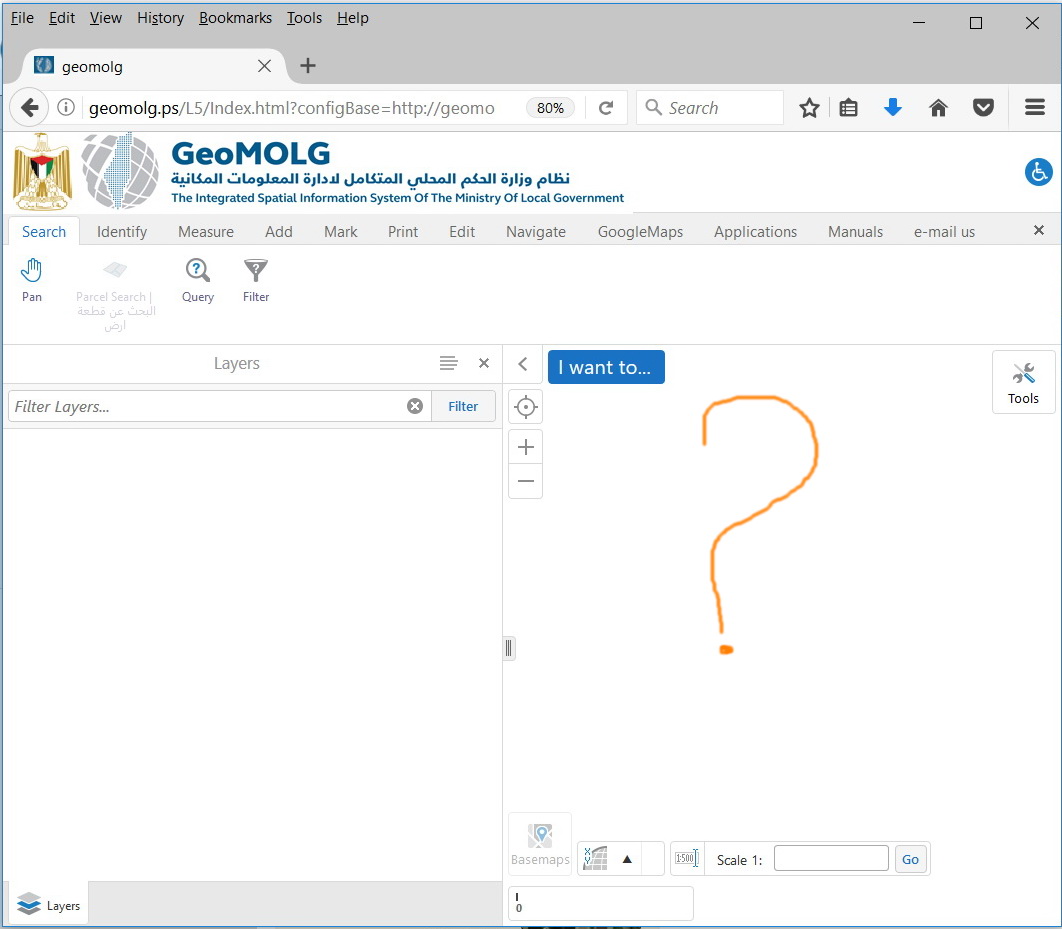Zoom out the map with minus

coord(526,481)
